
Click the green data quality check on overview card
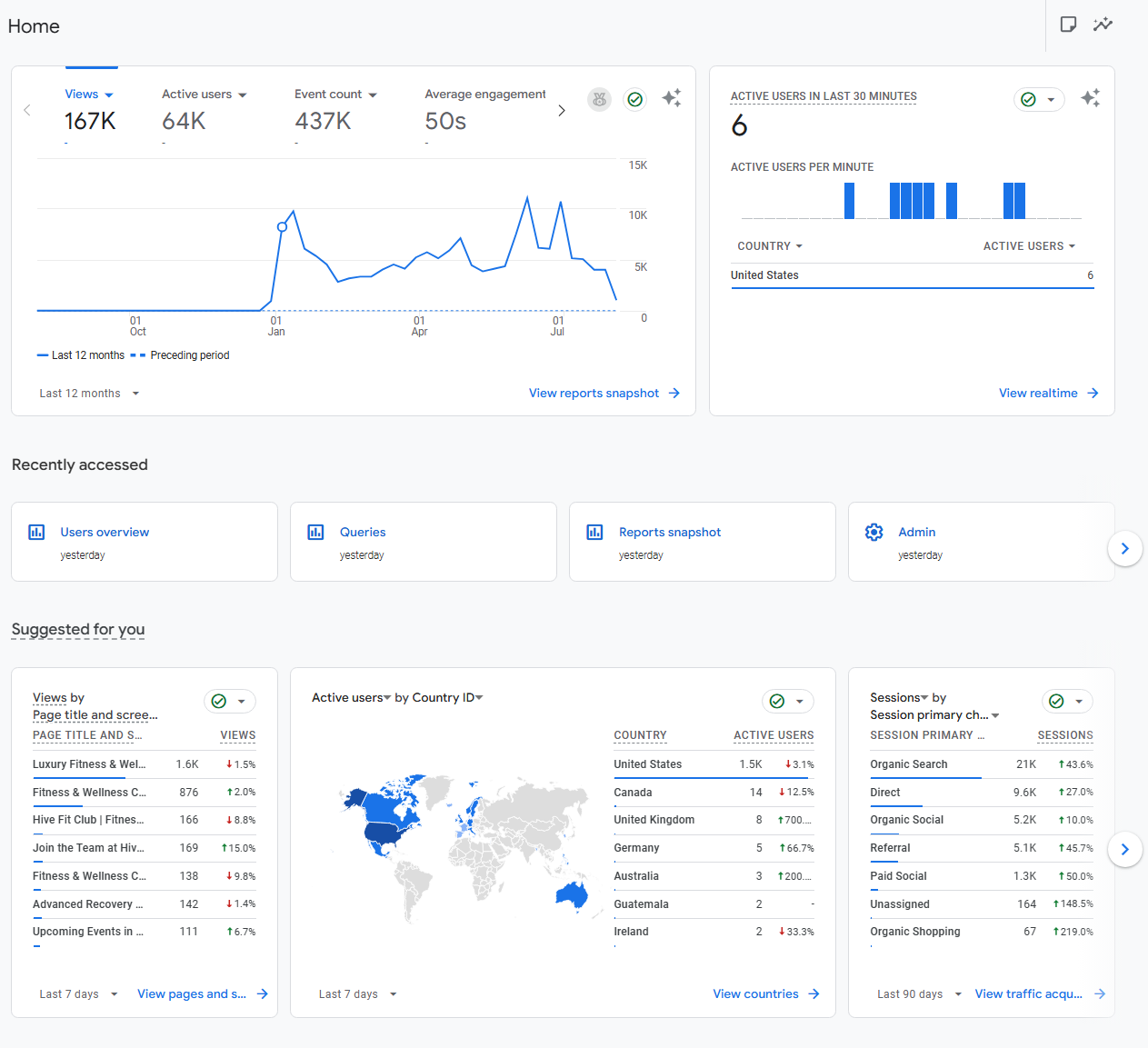635,99
